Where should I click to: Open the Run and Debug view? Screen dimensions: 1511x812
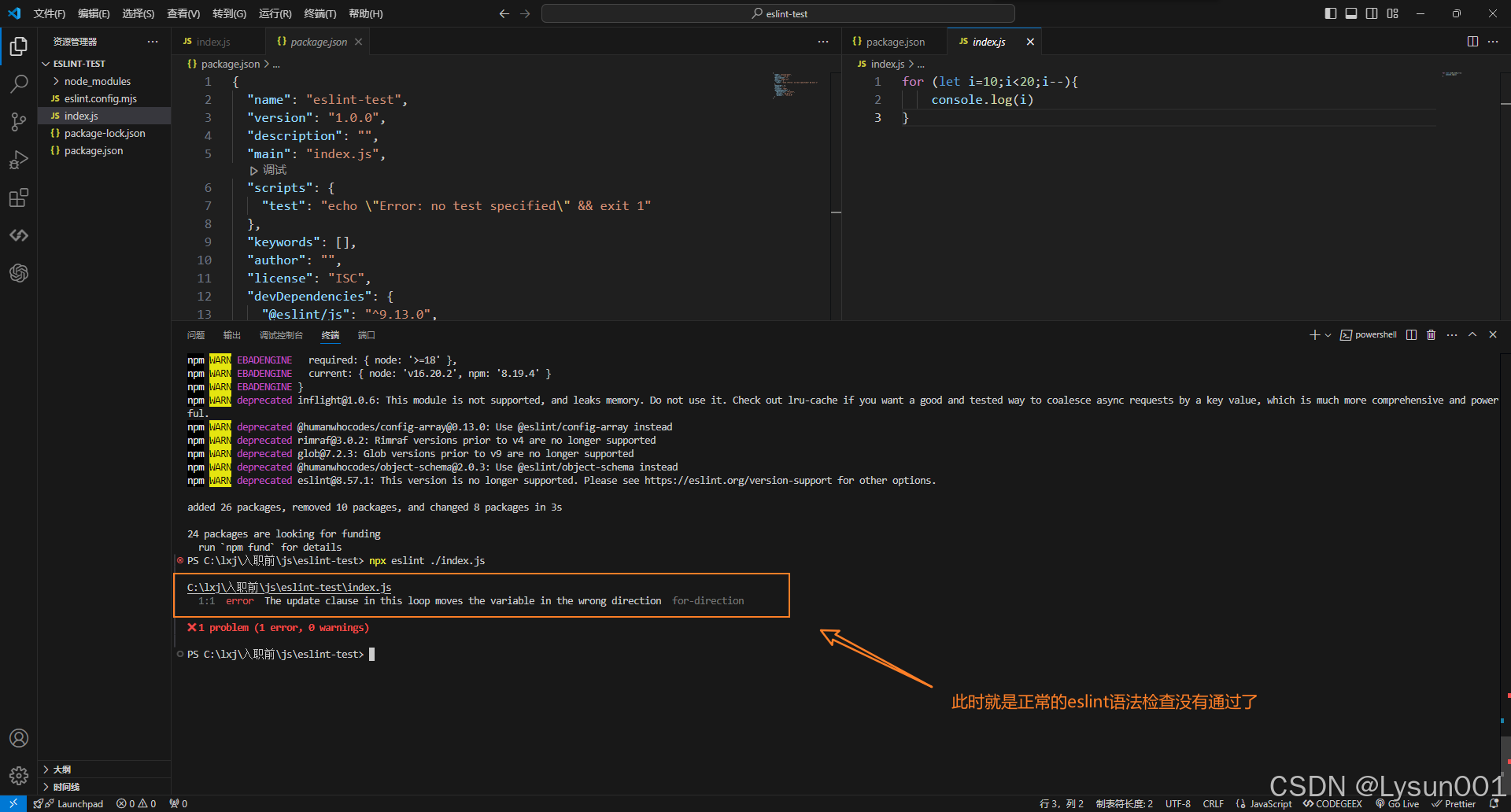pos(19,160)
